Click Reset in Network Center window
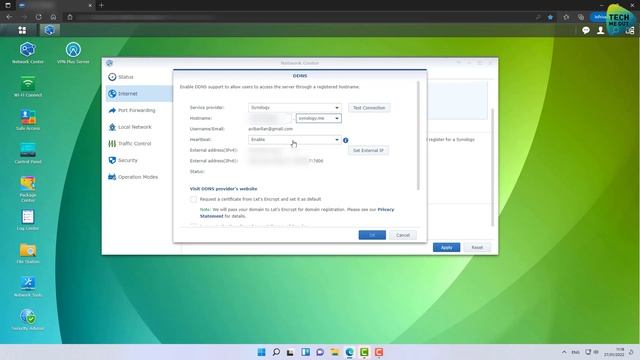The height and width of the screenshot is (360, 640). pos(477,247)
